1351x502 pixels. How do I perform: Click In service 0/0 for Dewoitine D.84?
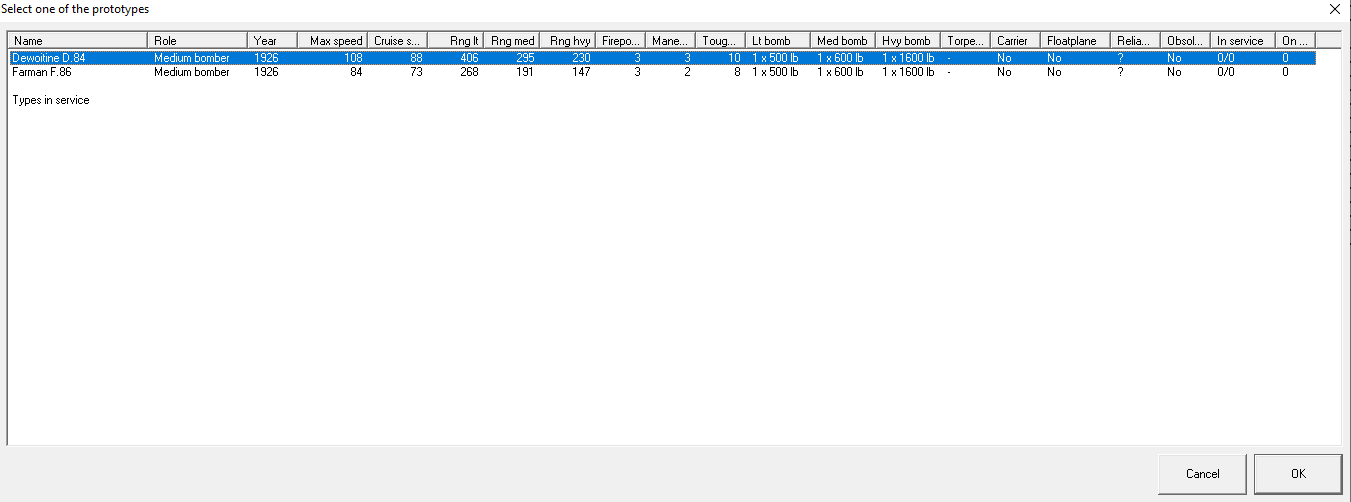(x=1226, y=58)
